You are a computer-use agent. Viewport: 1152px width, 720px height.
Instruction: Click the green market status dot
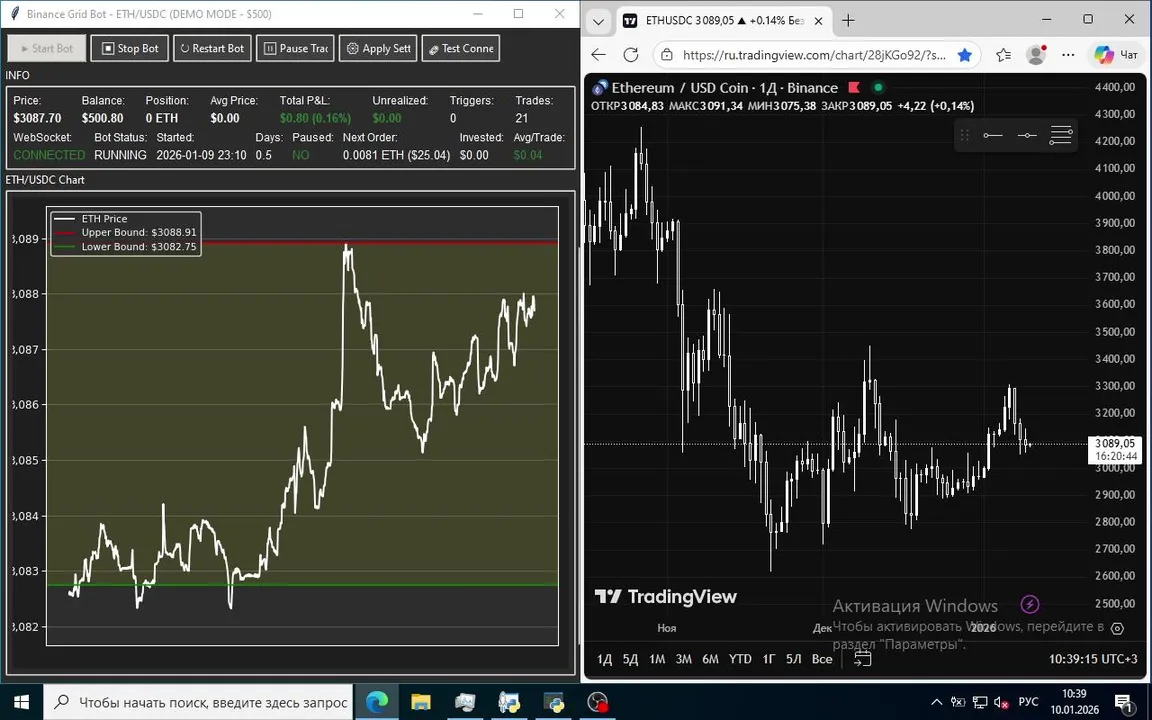pos(878,87)
